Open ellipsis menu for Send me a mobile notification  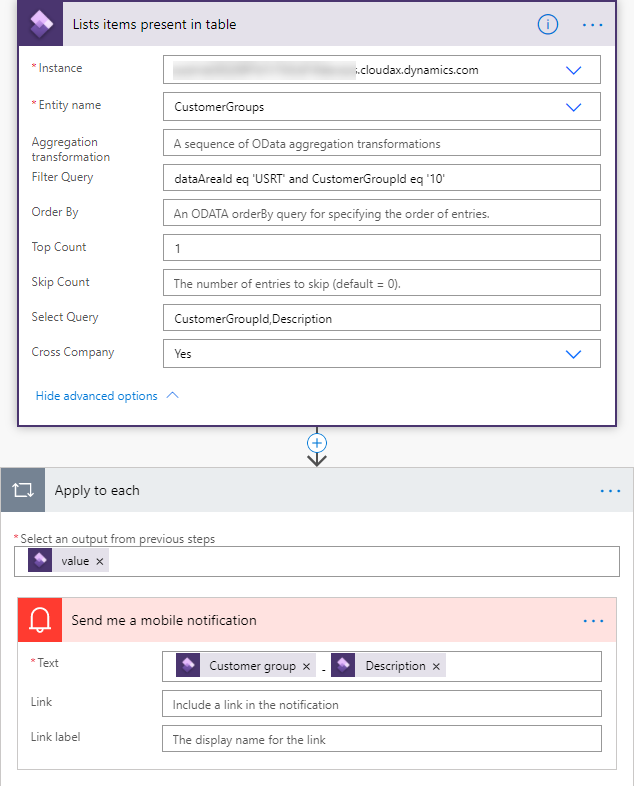593,621
